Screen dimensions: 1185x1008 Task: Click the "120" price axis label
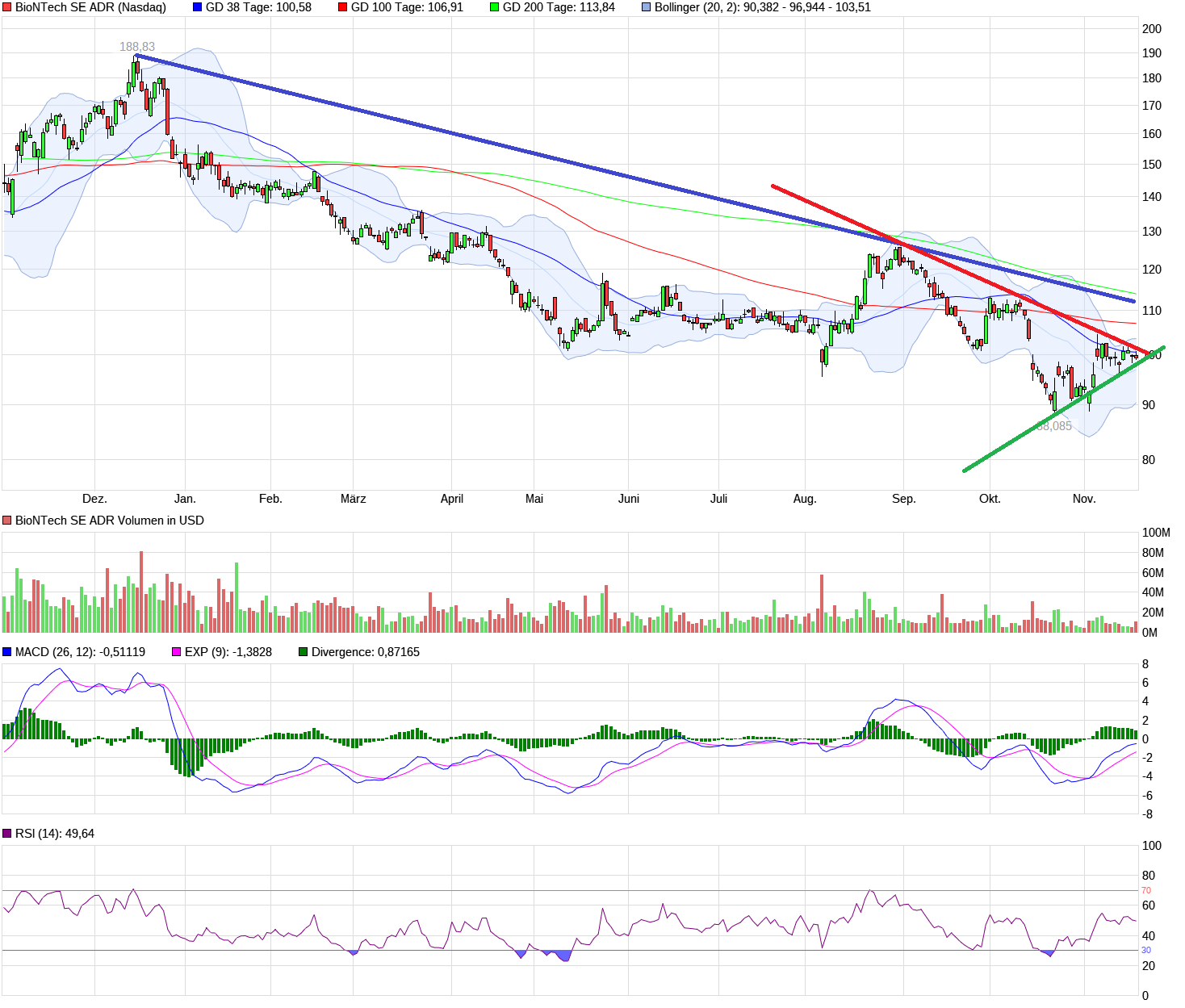coord(1152,270)
